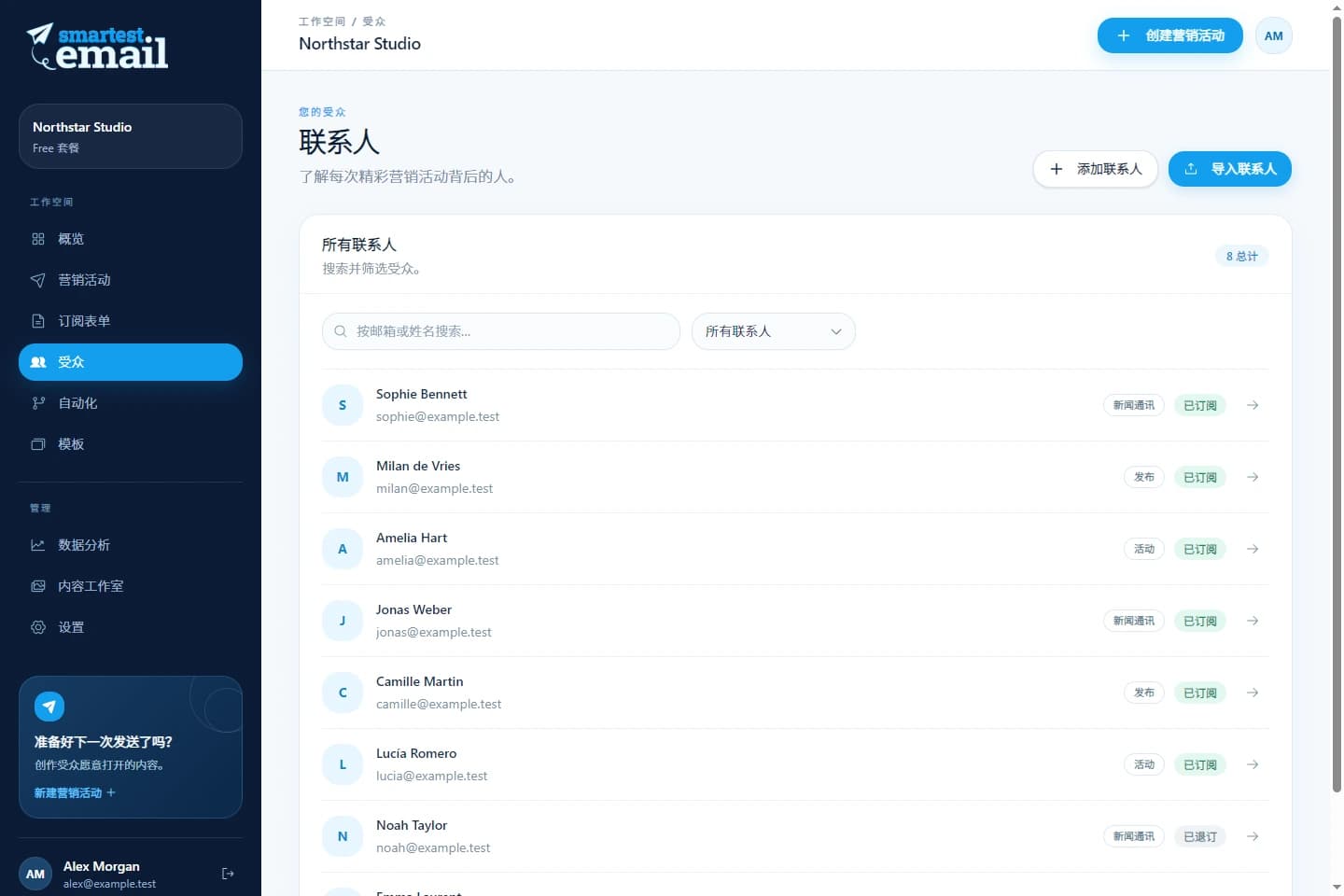Click the 工作空间 breadcrumb link
Viewport: 1344px width, 896px height.
(x=322, y=21)
